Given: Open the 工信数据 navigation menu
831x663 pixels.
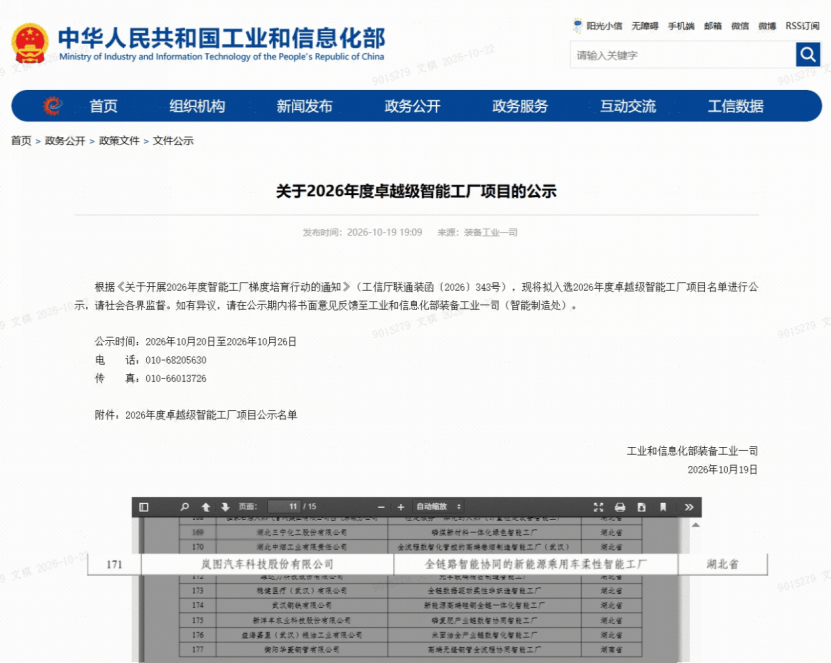Looking at the screenshot, I should pos(736,106).
